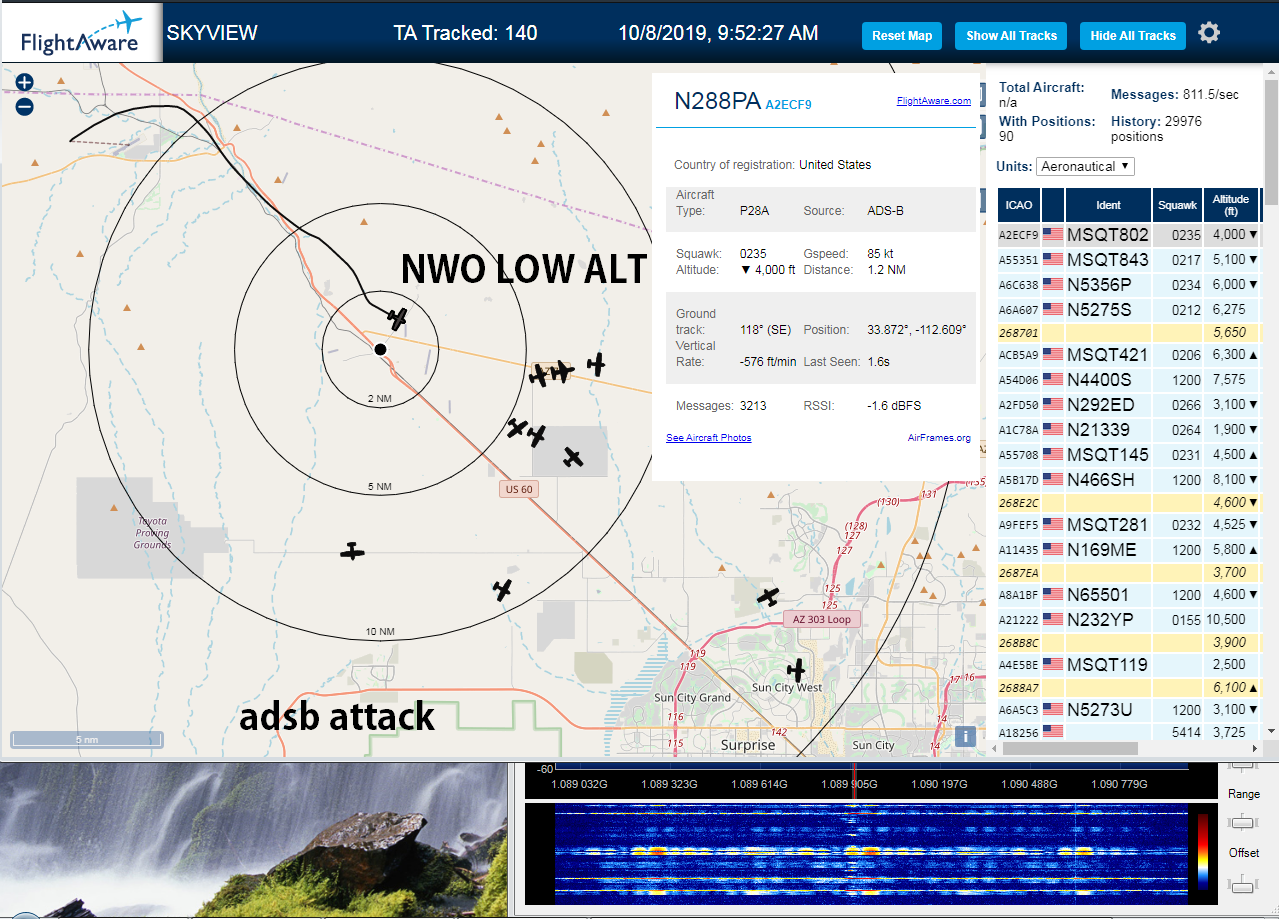This screenshot has width=1279, height=919.
Task: Click the Reset Map button
Action: (902, 36)
